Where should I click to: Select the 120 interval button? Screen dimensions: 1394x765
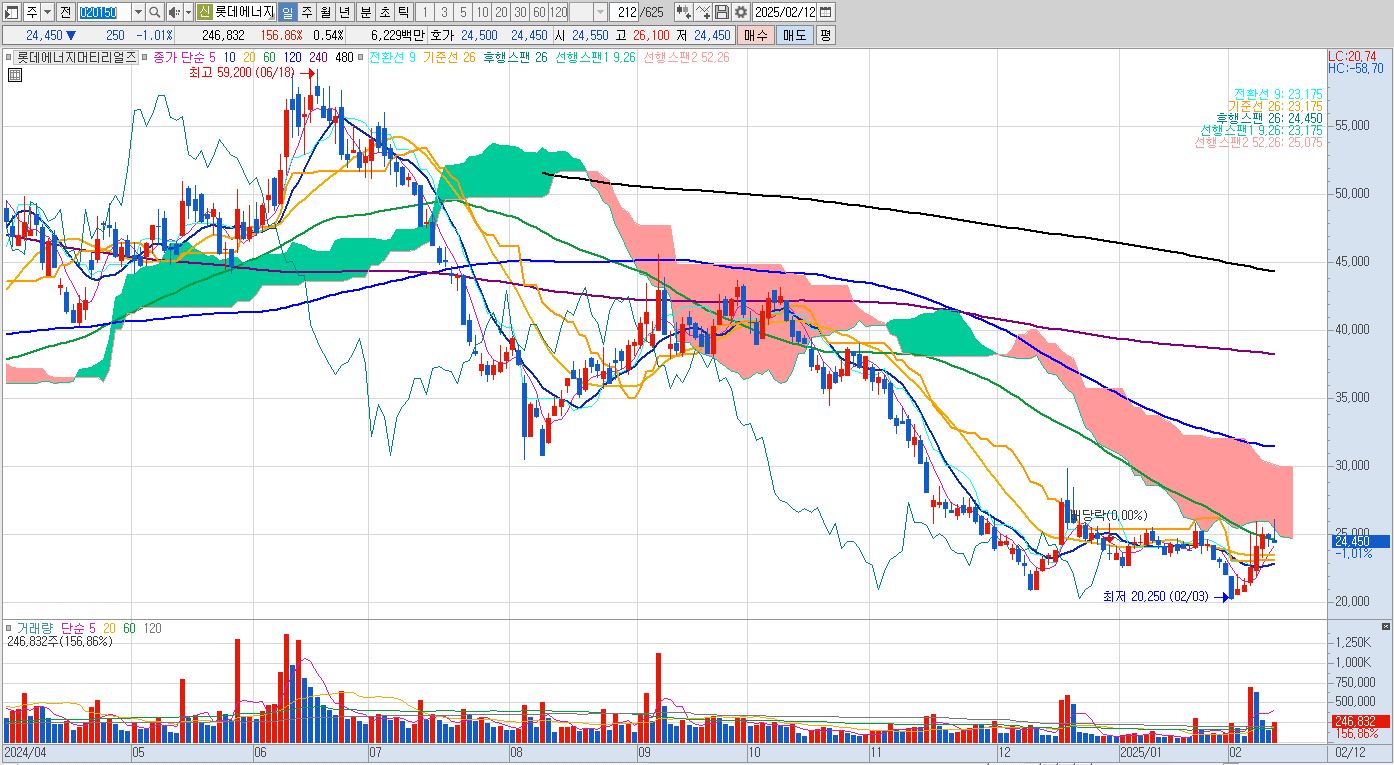point(559,12)
